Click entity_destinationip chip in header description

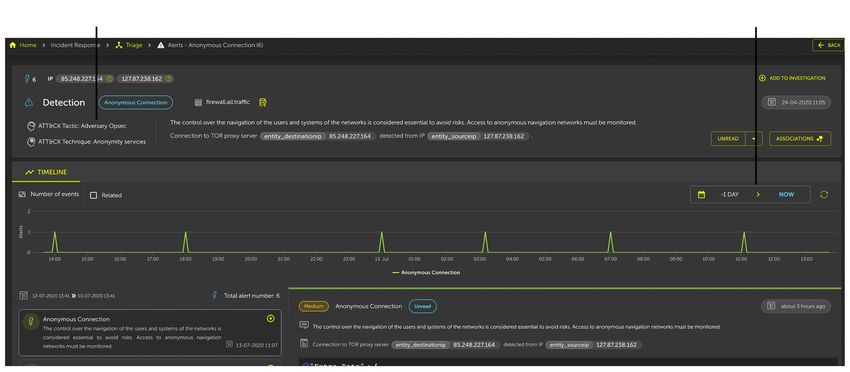293,136
